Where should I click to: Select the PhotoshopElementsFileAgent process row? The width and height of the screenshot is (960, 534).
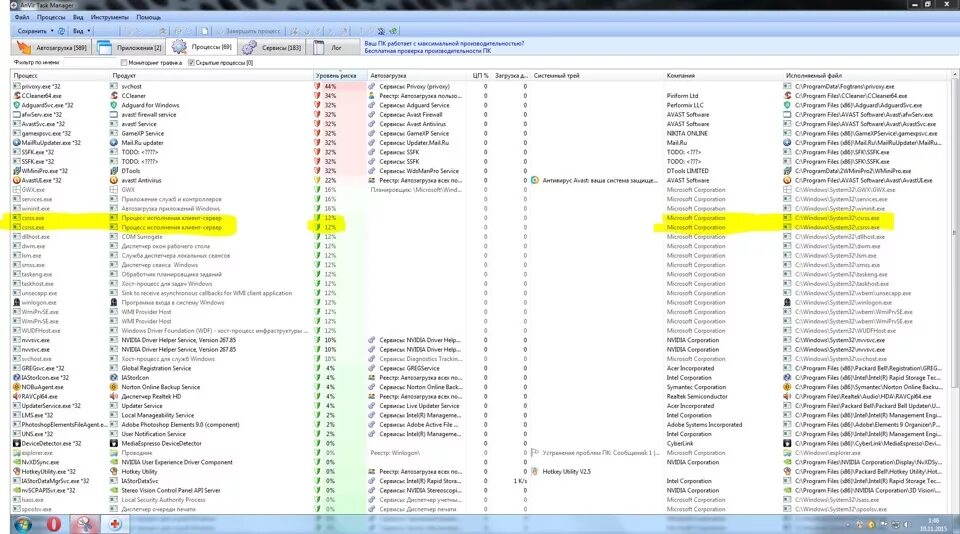pyautogui.click(x=481, y=424)
